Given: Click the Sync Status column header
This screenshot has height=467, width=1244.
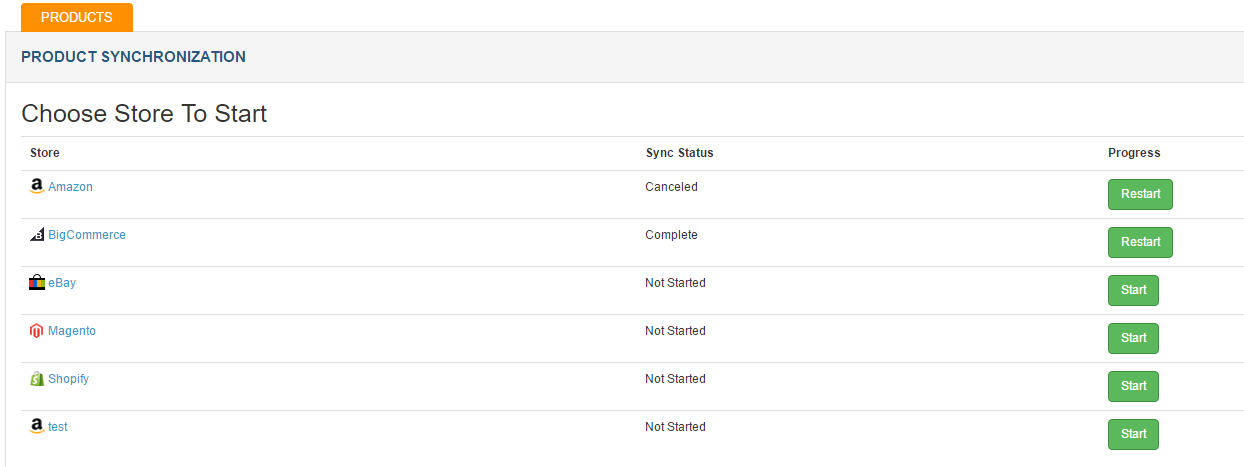Looking at the screenshot, I should (x=680, y=153).
